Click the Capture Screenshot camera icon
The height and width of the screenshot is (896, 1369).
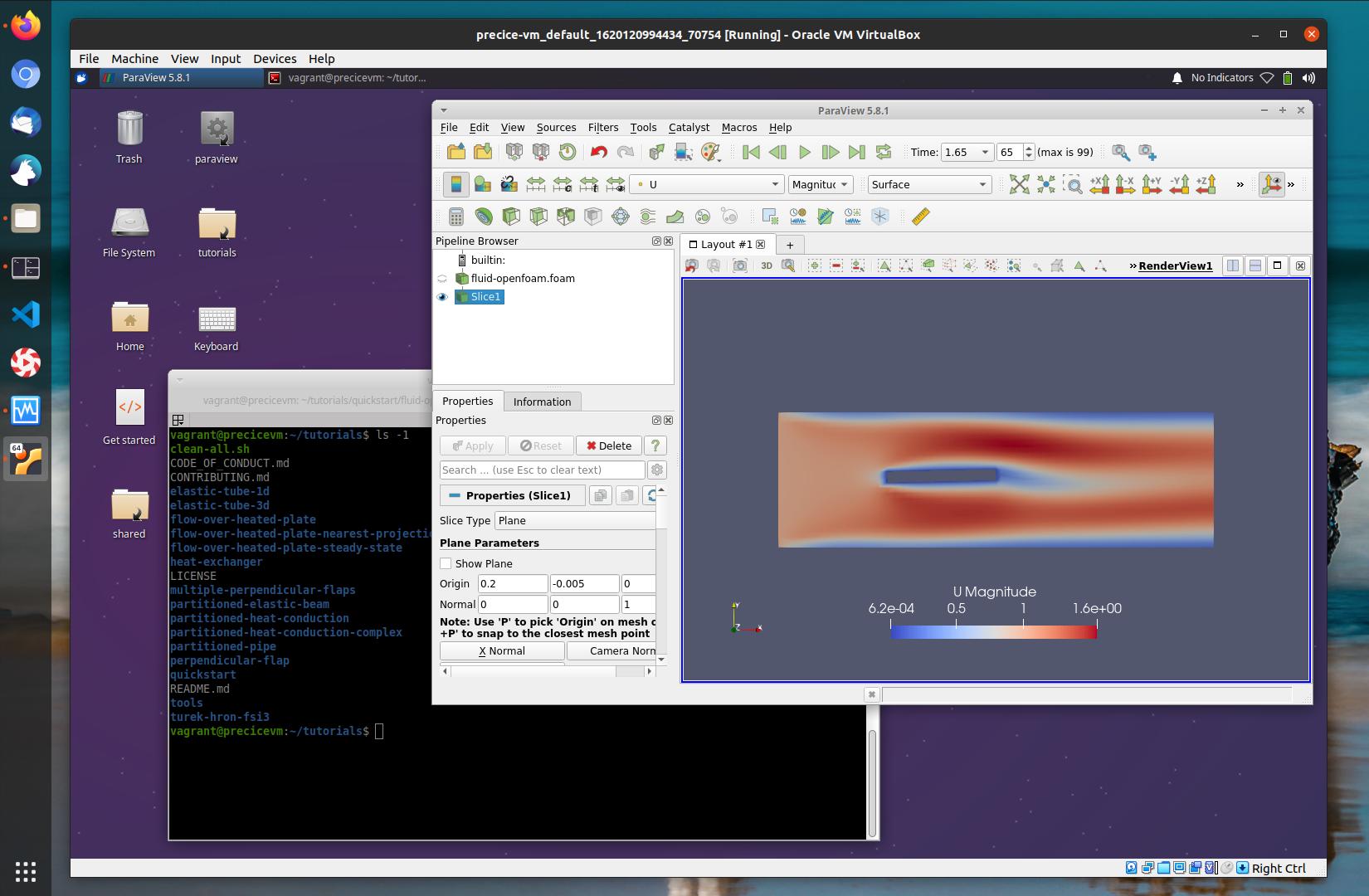point(739,265)
